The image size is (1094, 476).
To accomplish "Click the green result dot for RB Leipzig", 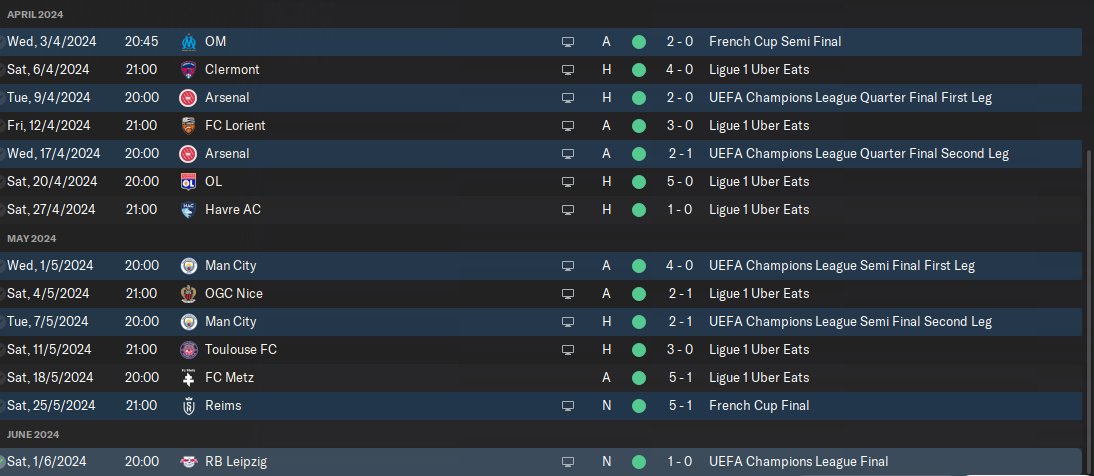I will (638, 462).
